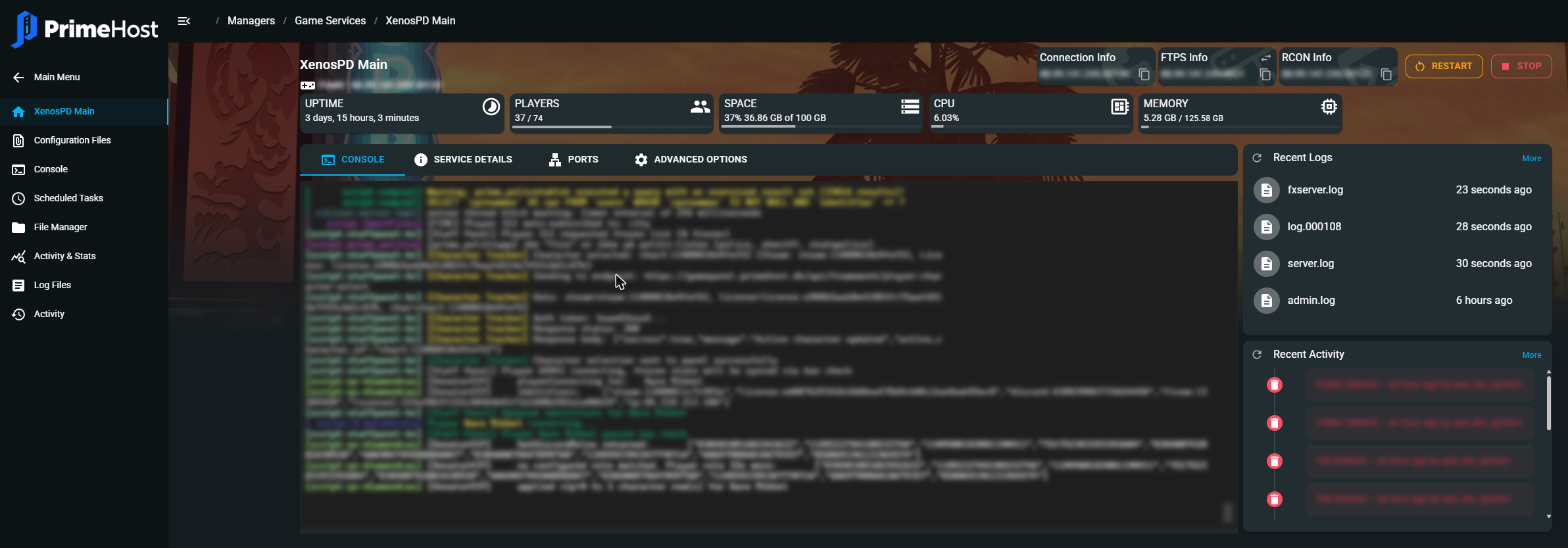This screenshot has width=1568, height=548.
Task: Copy the FTPS Info address
Action: (x=1265, y=75)
